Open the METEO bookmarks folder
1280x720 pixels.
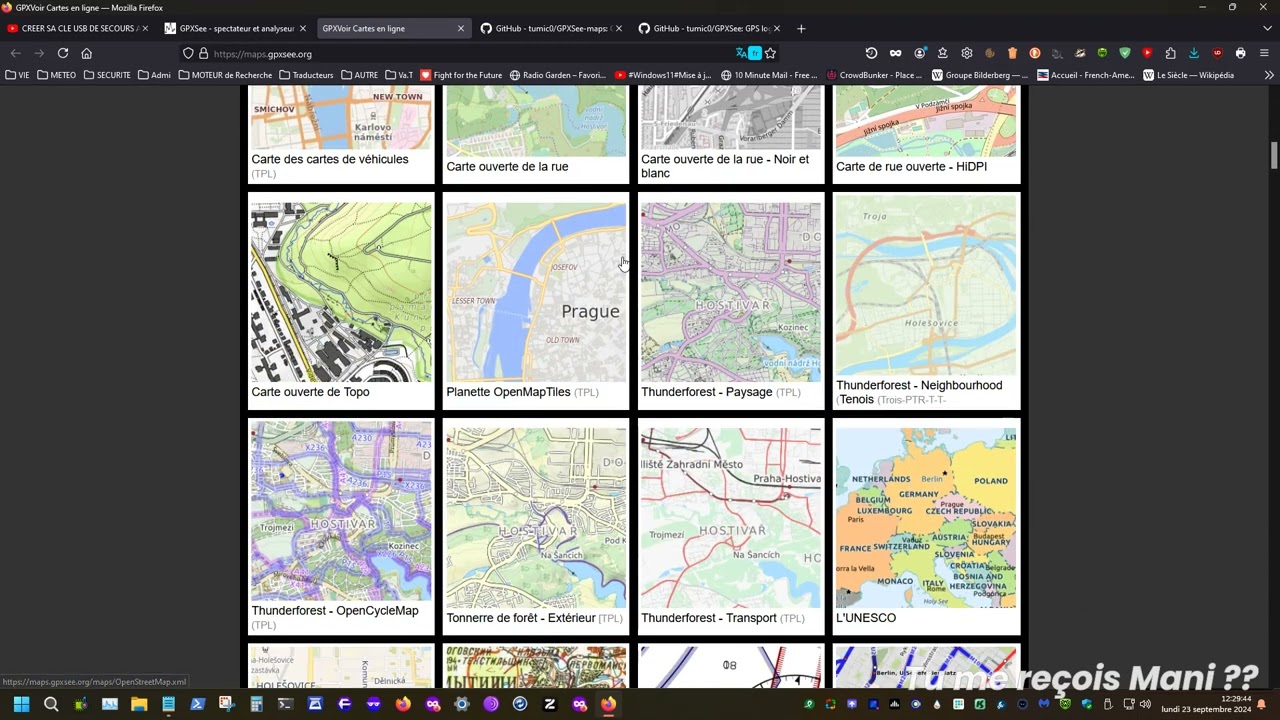point(56,75)
